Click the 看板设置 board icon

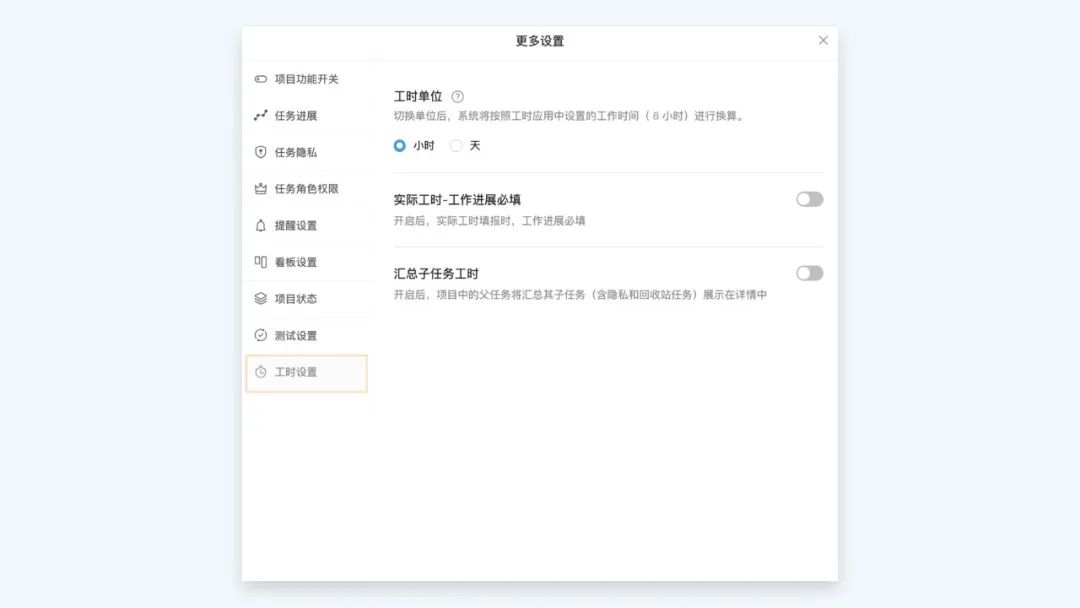pos(261,262)
